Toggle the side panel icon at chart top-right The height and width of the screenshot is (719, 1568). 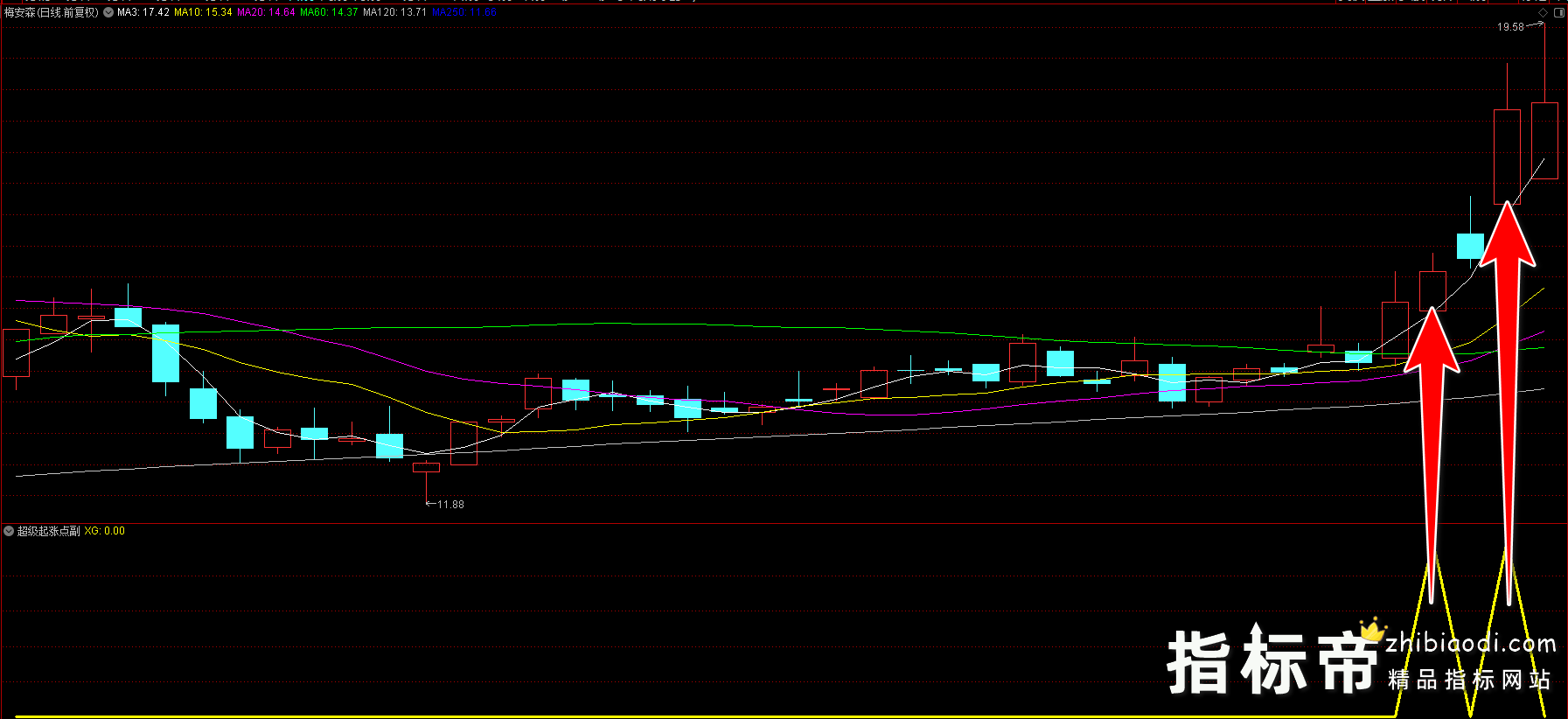pyautogui.click(x=1558, y=13)
